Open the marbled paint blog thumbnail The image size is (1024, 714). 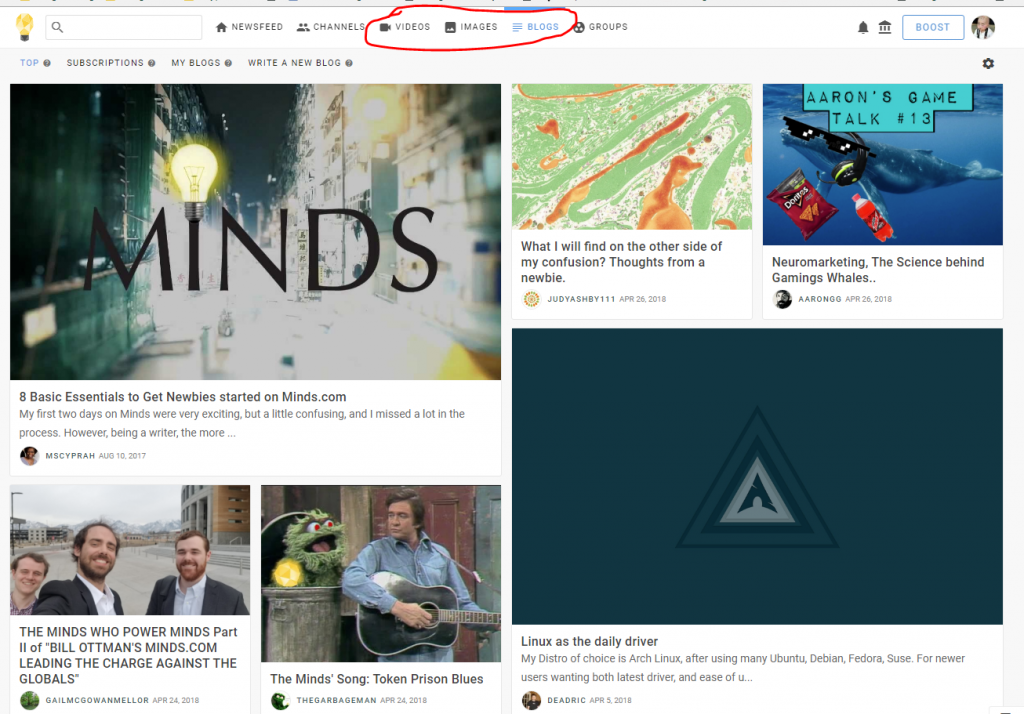[x=632, y=157]
